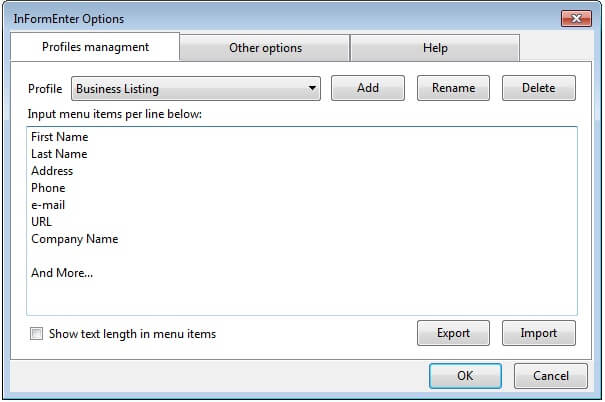Click the First Name line in text area
This screenshot has width=605, height=402.
point(60,137)
